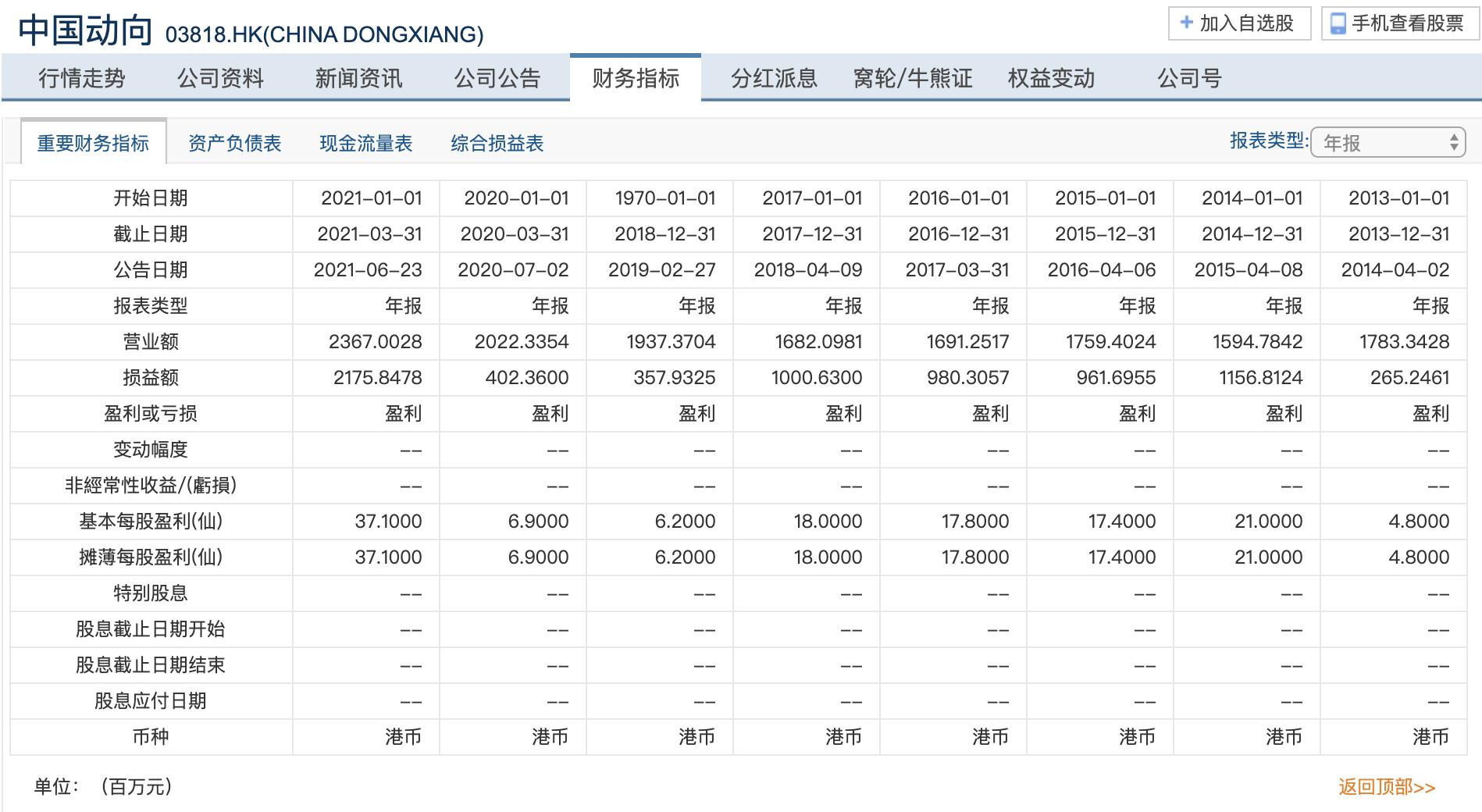Click the 手机查看股票 button
This screenshot has width=1482, height=812.
[1398, 23]
